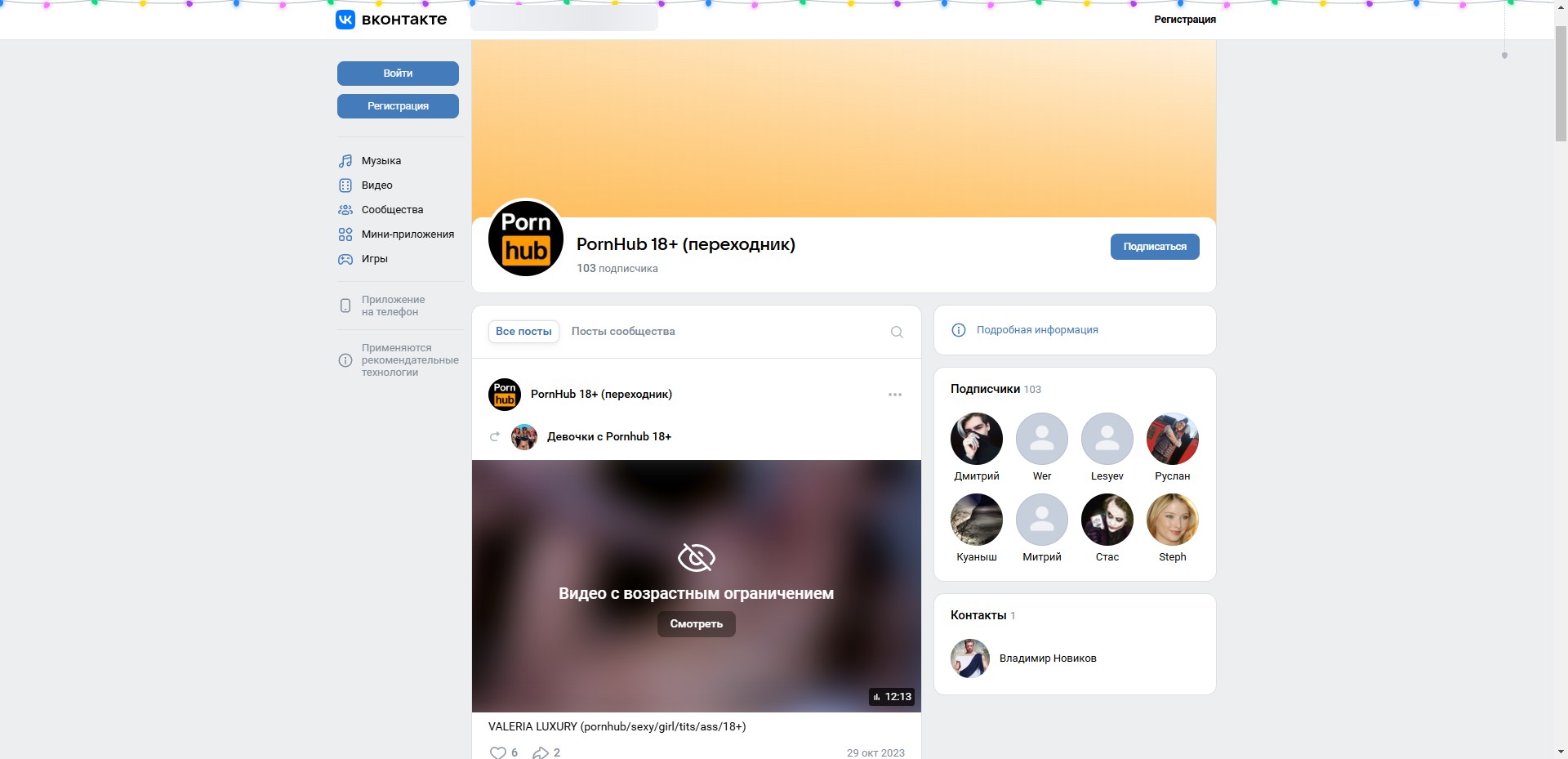Open Приложение на телефон link

(x=394, y=306)
